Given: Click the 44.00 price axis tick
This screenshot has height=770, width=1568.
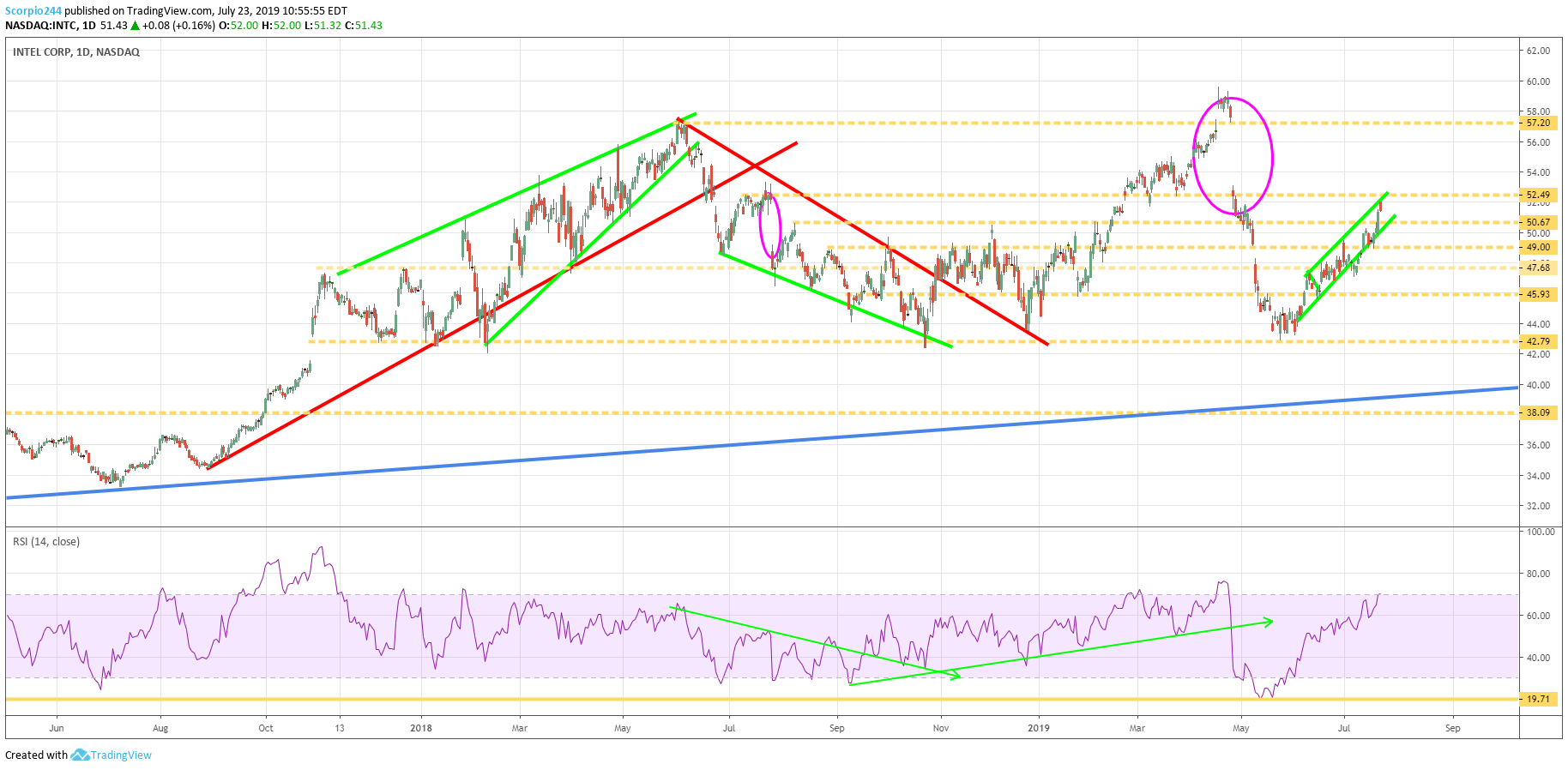Looking at the screenshot, I should 1538,324.
